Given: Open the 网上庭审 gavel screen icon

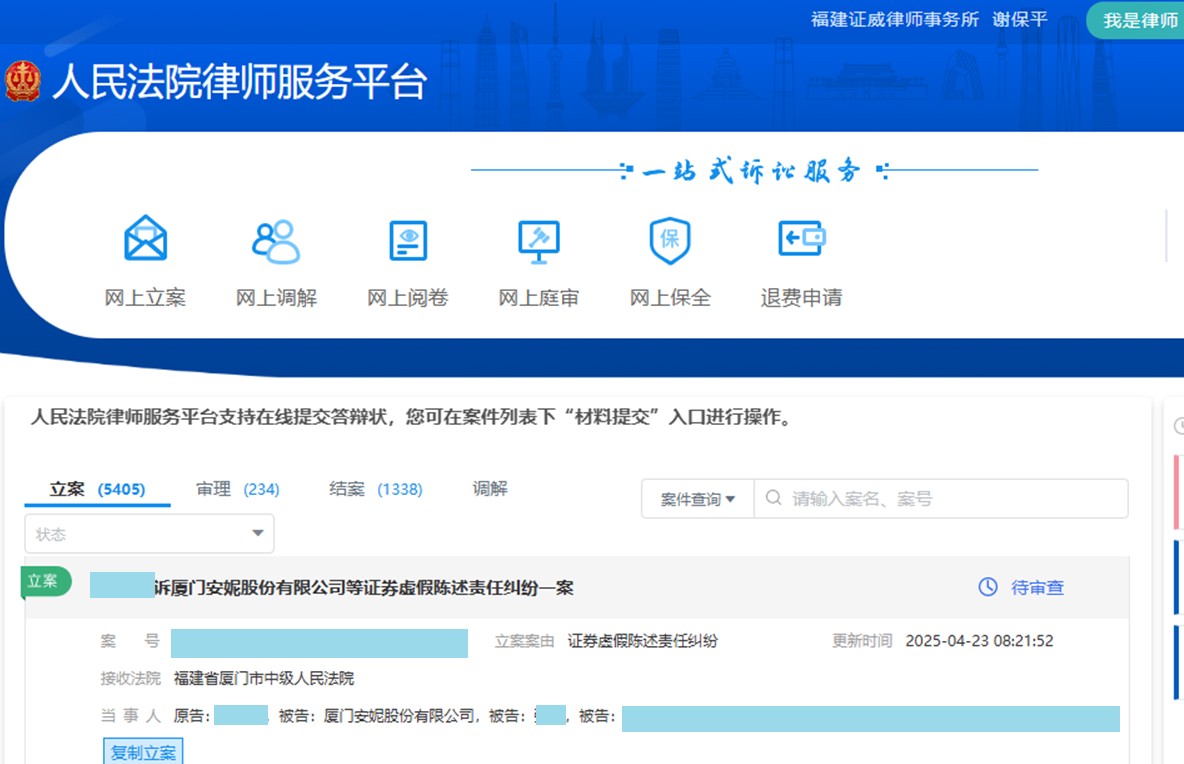Looking at the screenshot, I should (x=538, y=241).
